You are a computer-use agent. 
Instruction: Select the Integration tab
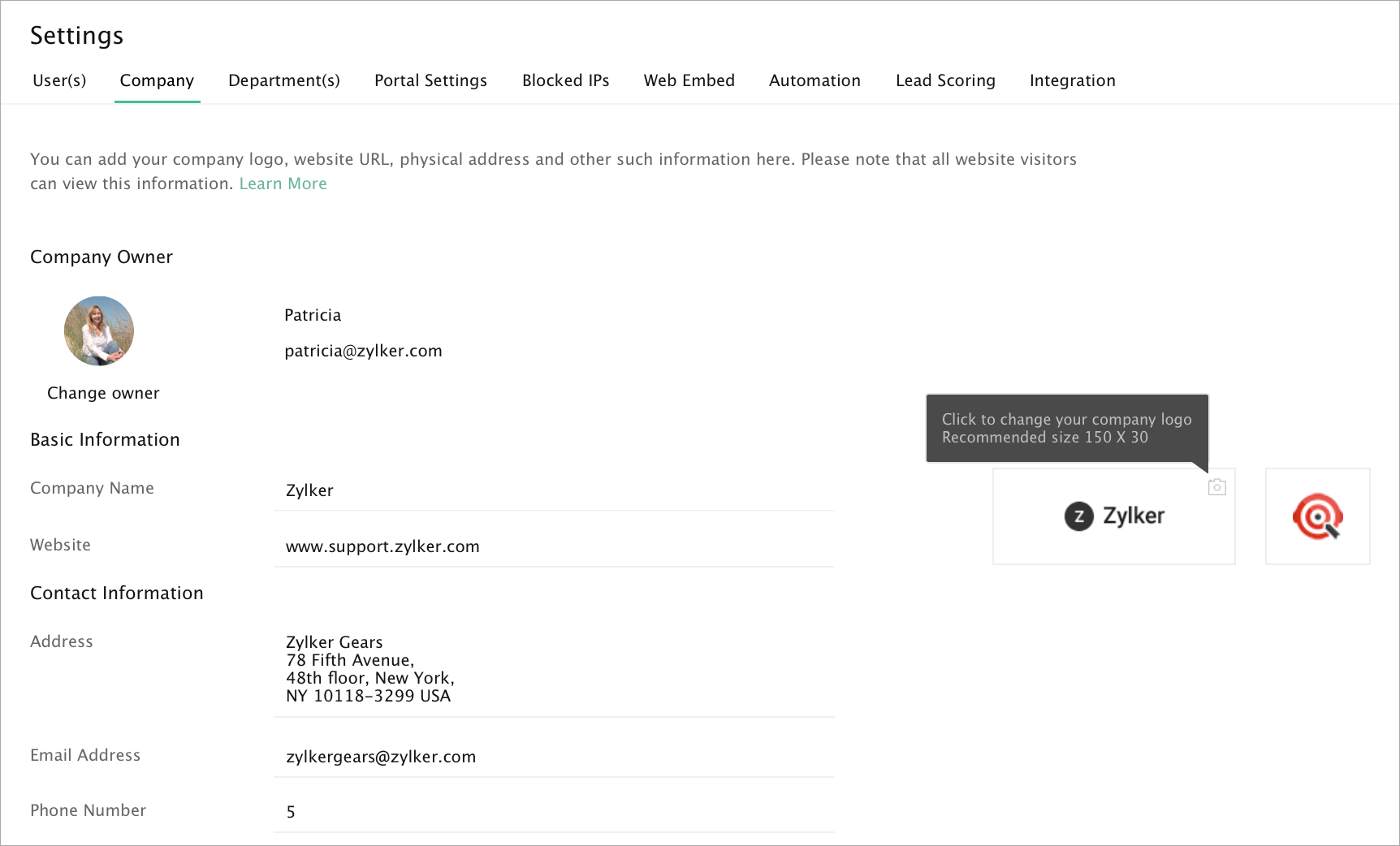[1072, 80]
